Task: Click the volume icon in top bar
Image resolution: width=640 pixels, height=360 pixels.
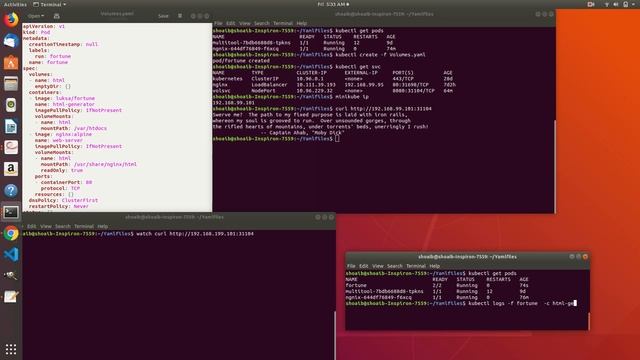Action: 616,4
